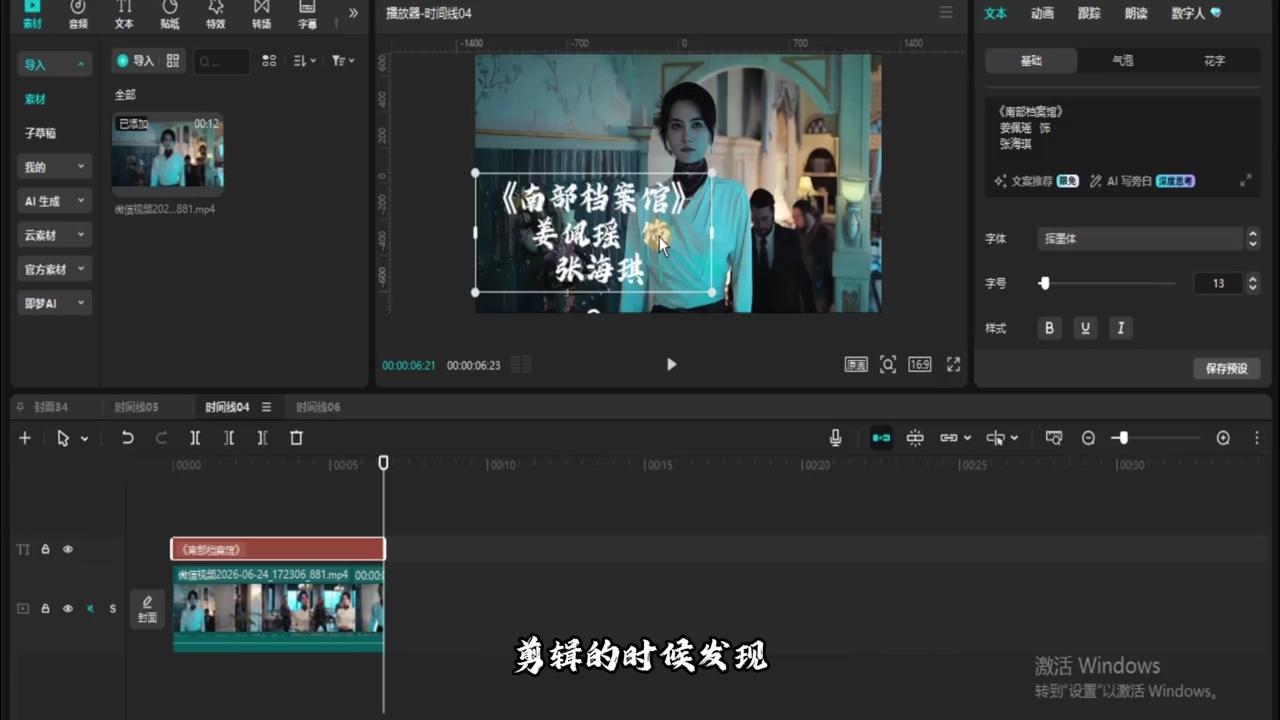Switch to the 数字人 tab

(1196, 13)
